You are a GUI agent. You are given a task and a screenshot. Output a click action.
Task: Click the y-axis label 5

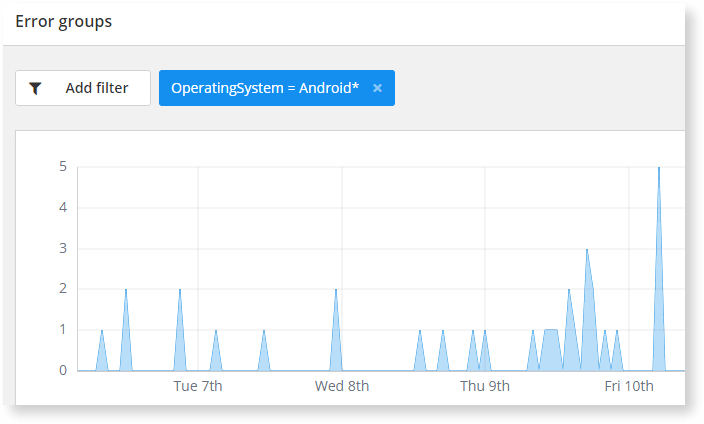click(62, 167)
